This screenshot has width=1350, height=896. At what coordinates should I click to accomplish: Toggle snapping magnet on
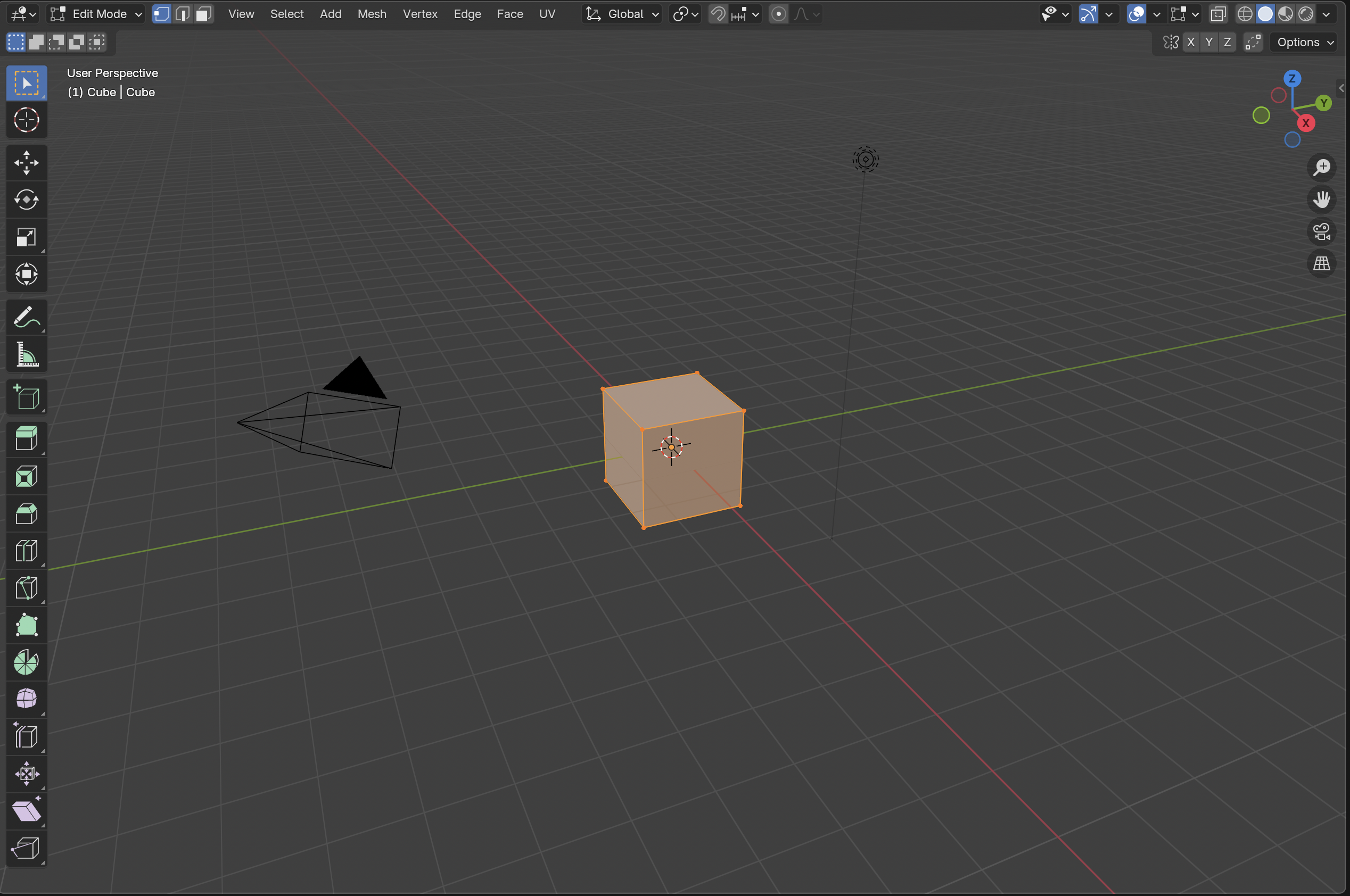pyautogui.click(x=718, y=14)
